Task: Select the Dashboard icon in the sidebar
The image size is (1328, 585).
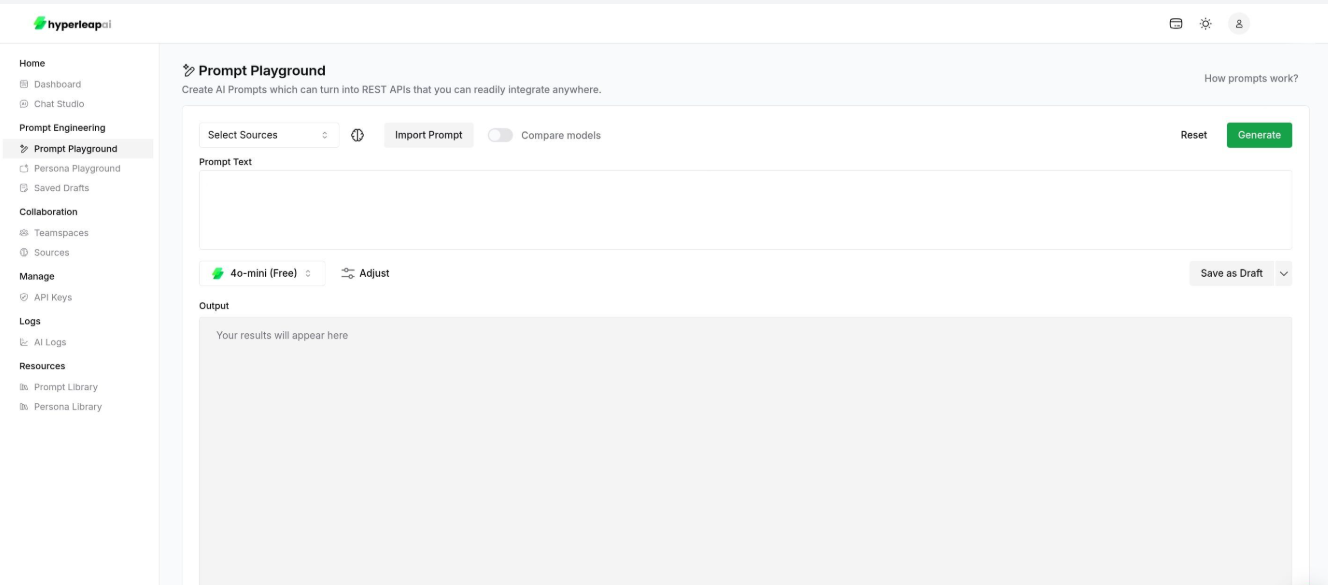Action: click(x=23, y=84)
